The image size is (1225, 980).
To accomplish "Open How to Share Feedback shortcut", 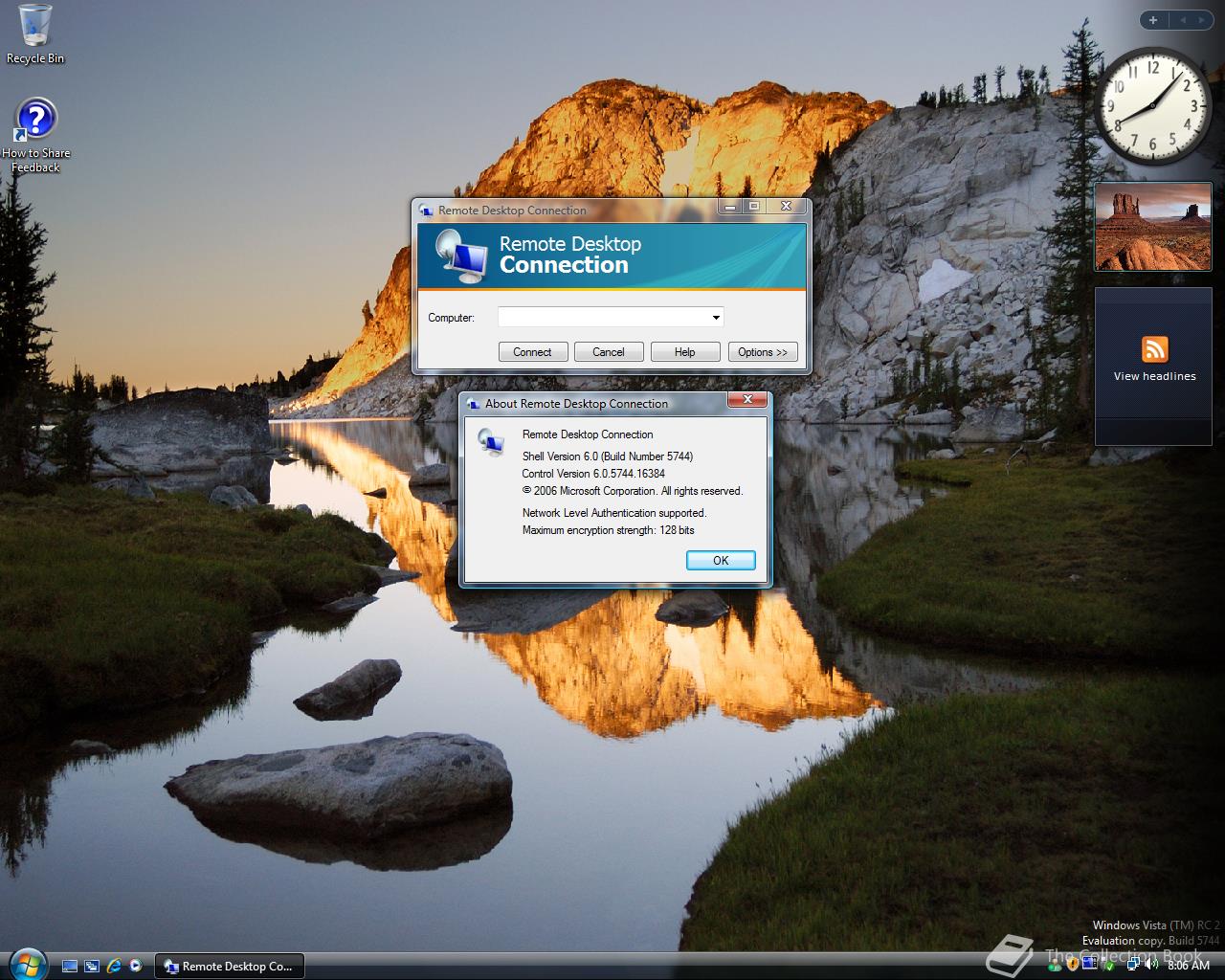I will 35,135.
